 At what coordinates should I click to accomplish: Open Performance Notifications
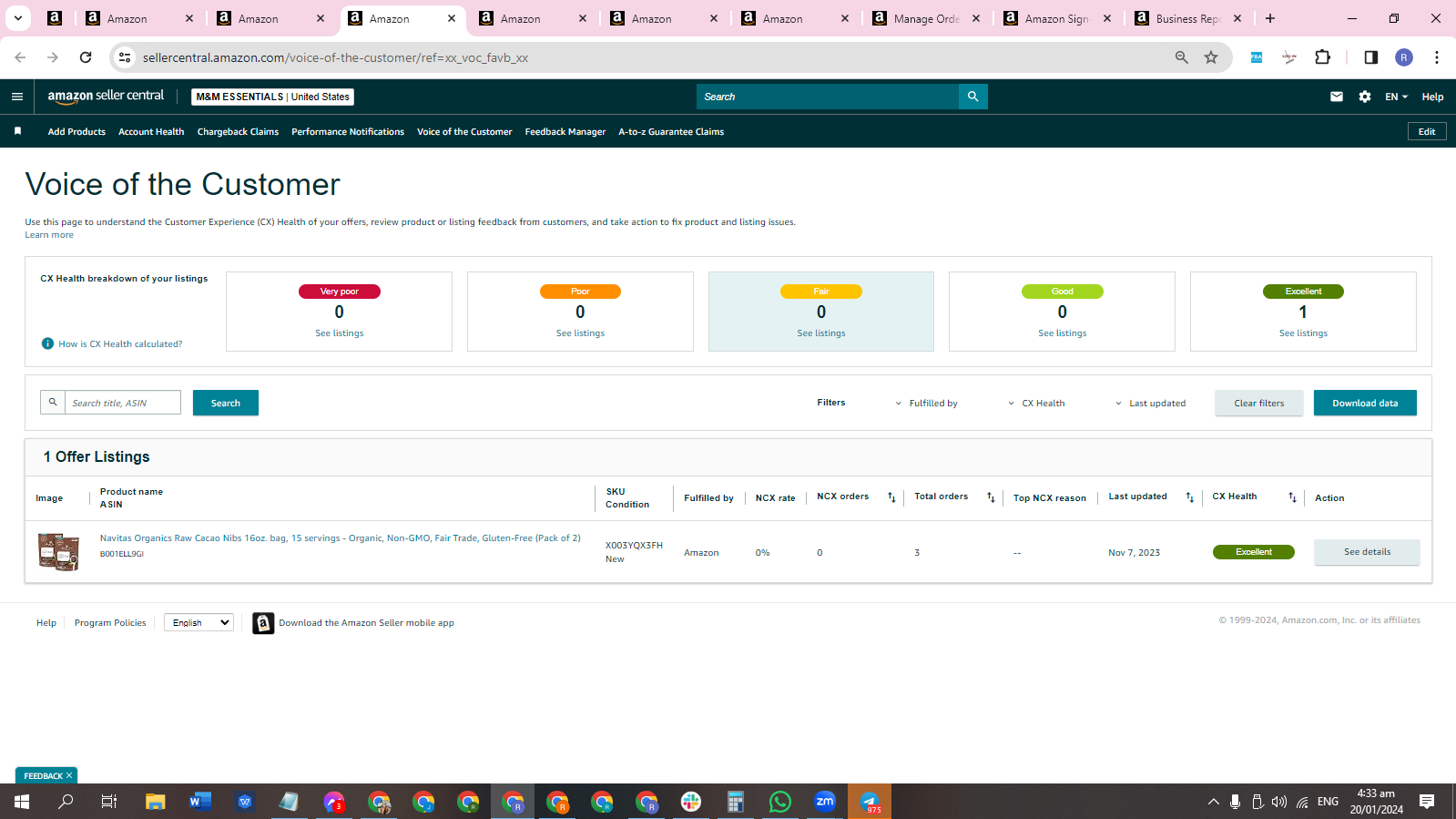coord(348,132)
